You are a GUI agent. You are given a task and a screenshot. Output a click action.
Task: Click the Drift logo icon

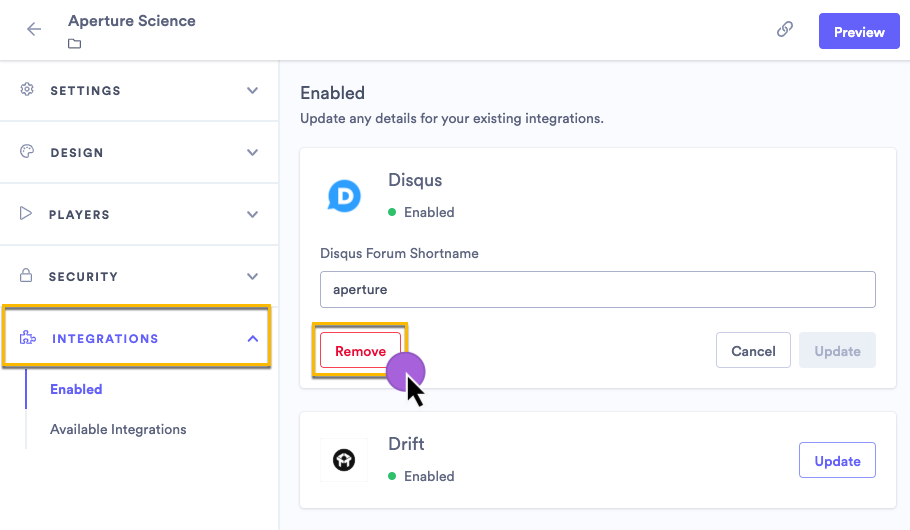[x=344, y=460]
